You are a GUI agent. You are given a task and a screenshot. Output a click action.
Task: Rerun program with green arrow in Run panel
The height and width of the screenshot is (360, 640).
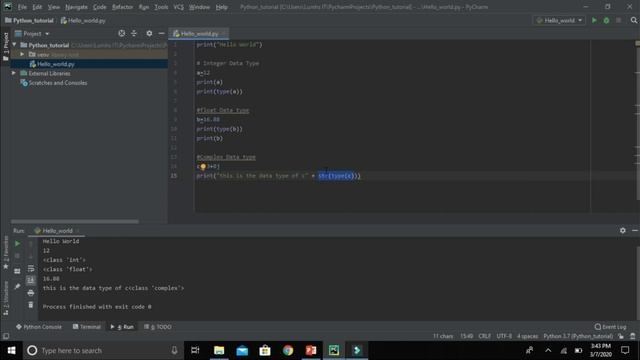click(x=17, y=243)
